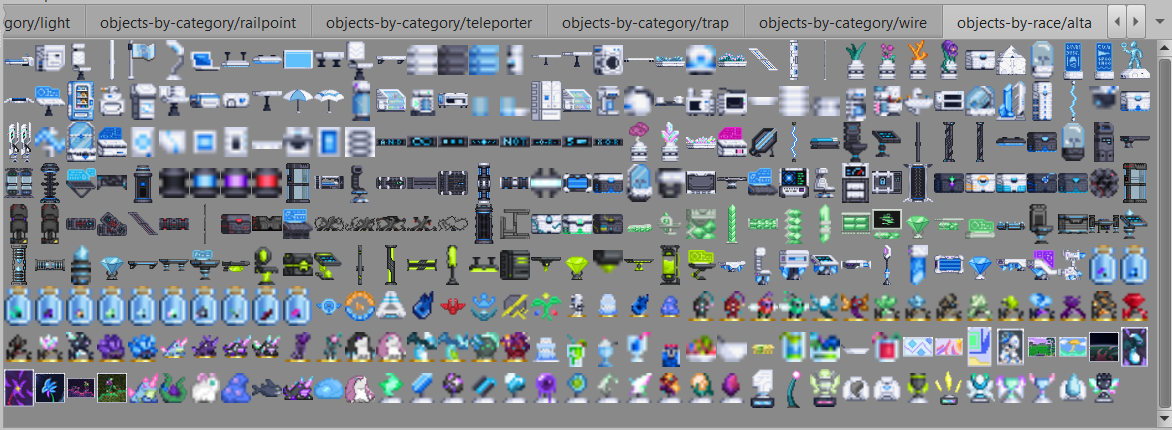Select the yellow sparkle trophy tile
Image resolution: width=1172 pixels, height=430 pixels.
pyautogui.click(x=949, y=387)
